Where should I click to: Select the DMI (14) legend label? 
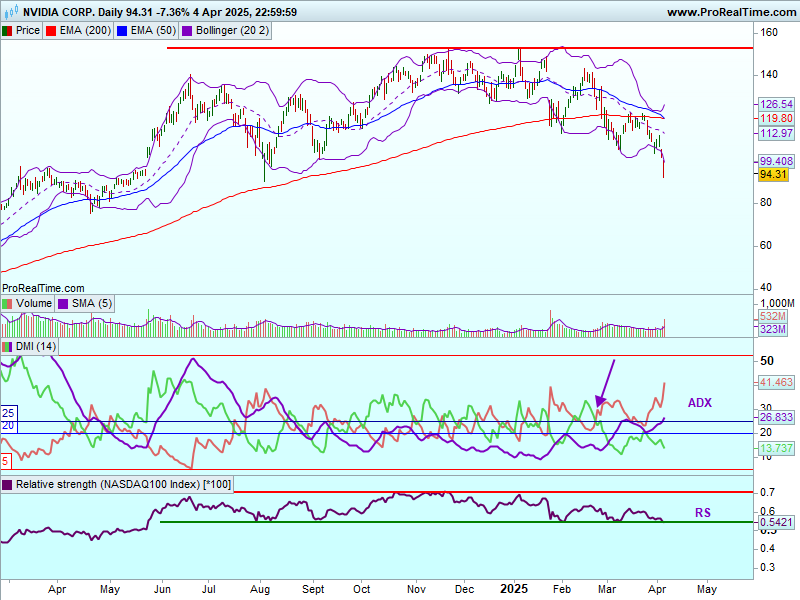(36, 347)
